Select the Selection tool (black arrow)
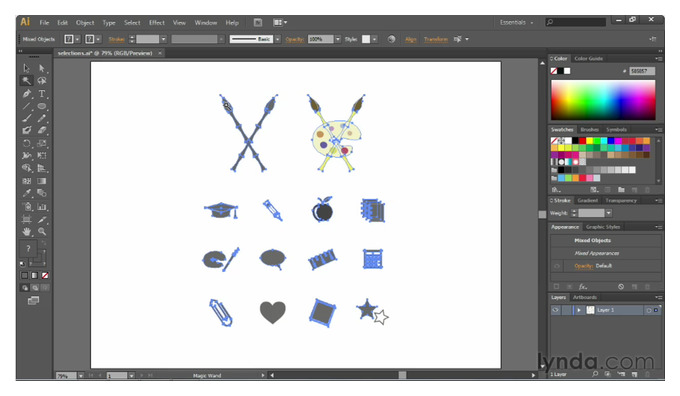 [26, 68]
